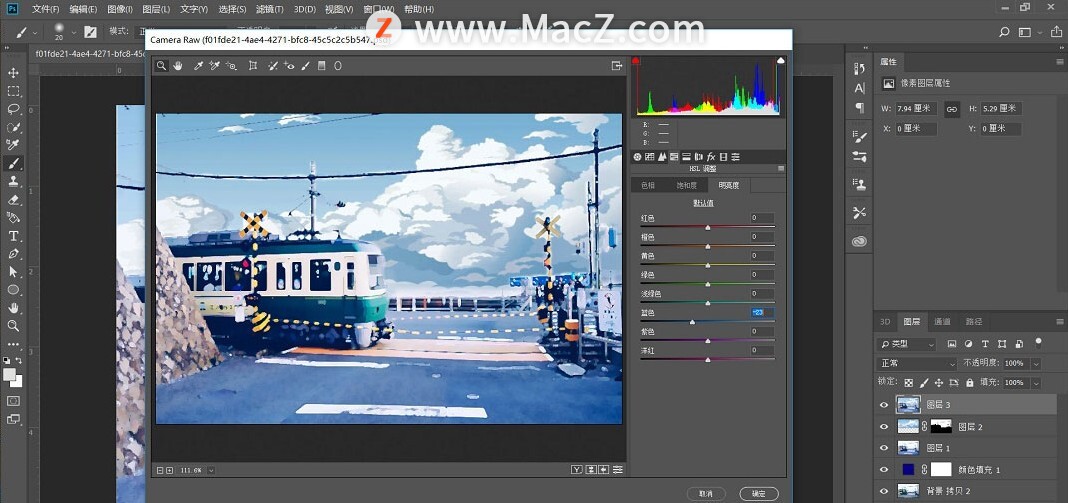Select the Red Eye Removal tool

(290, 66)
